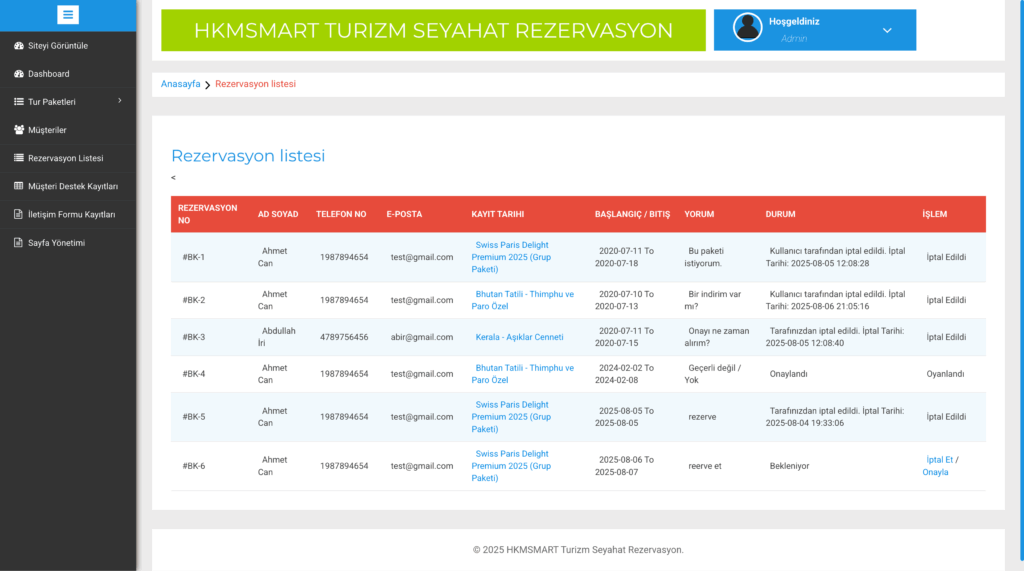1024x571 pixels.
Task: Click the Siteyi Görüntüle sidebar icon
Action: click(x=19, y=46)
